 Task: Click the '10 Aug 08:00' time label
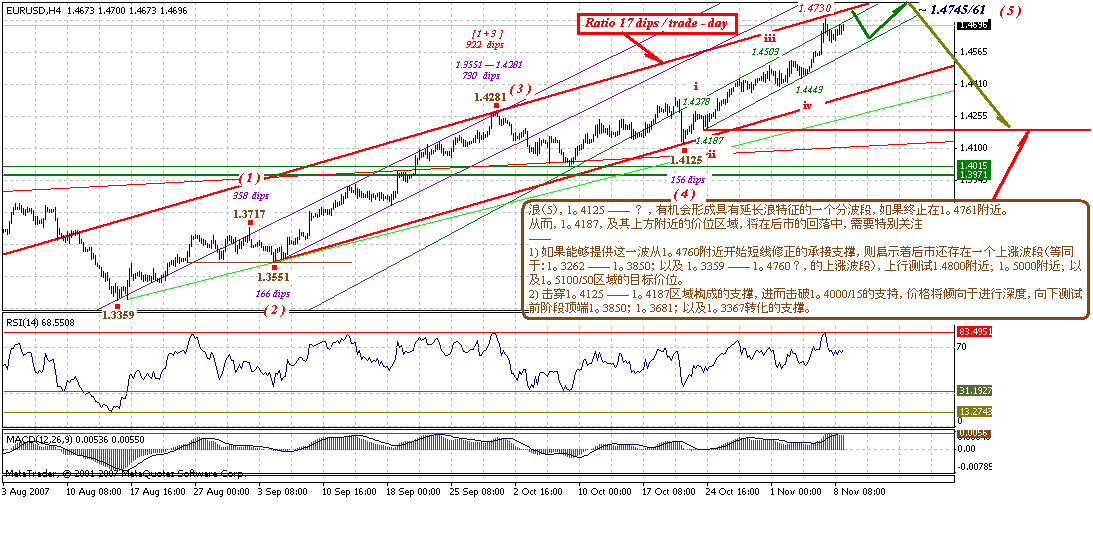pos(96,491)
